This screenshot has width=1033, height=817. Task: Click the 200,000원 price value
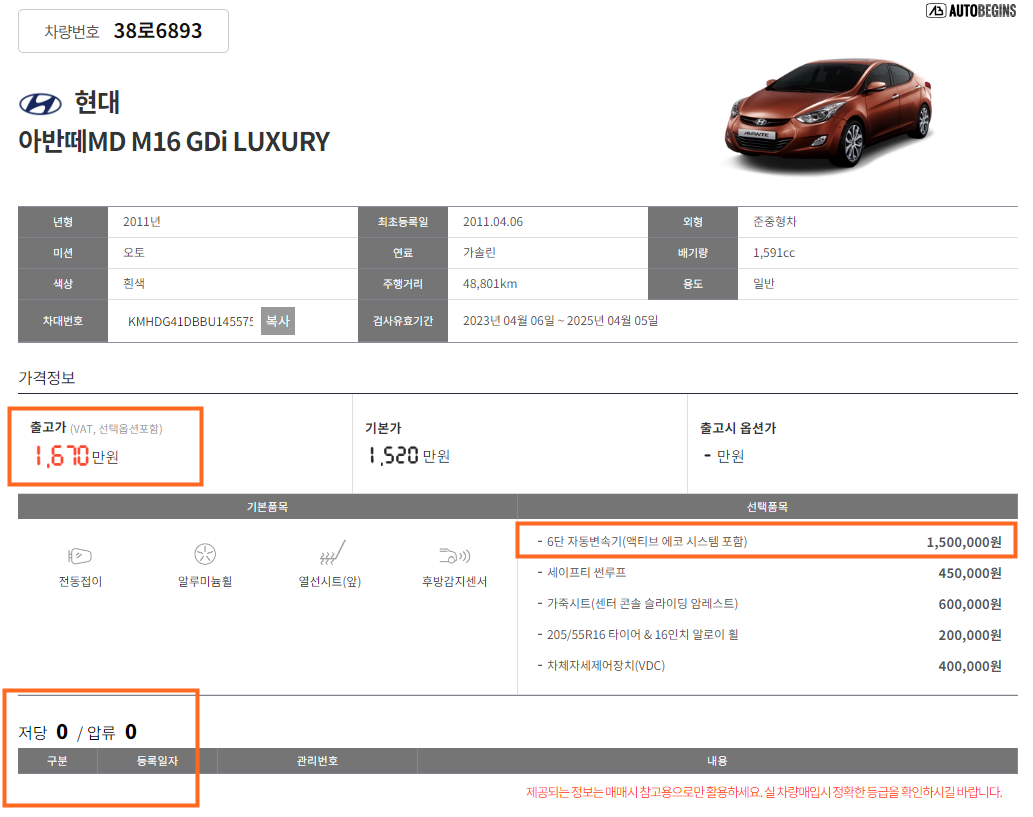970,635
